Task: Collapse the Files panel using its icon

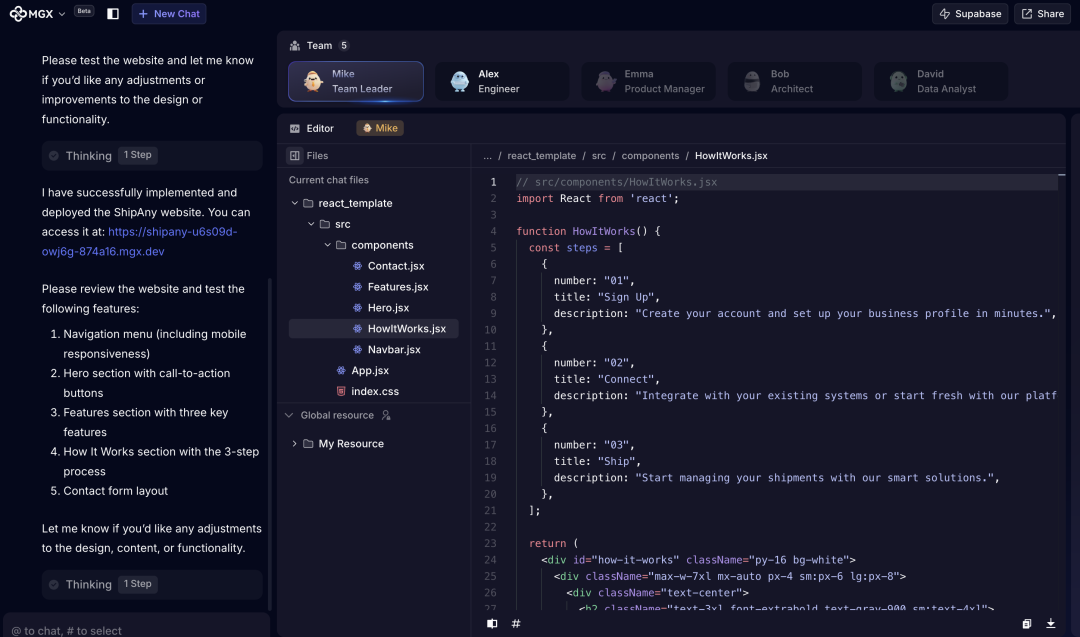Action: tap(294, 156)
